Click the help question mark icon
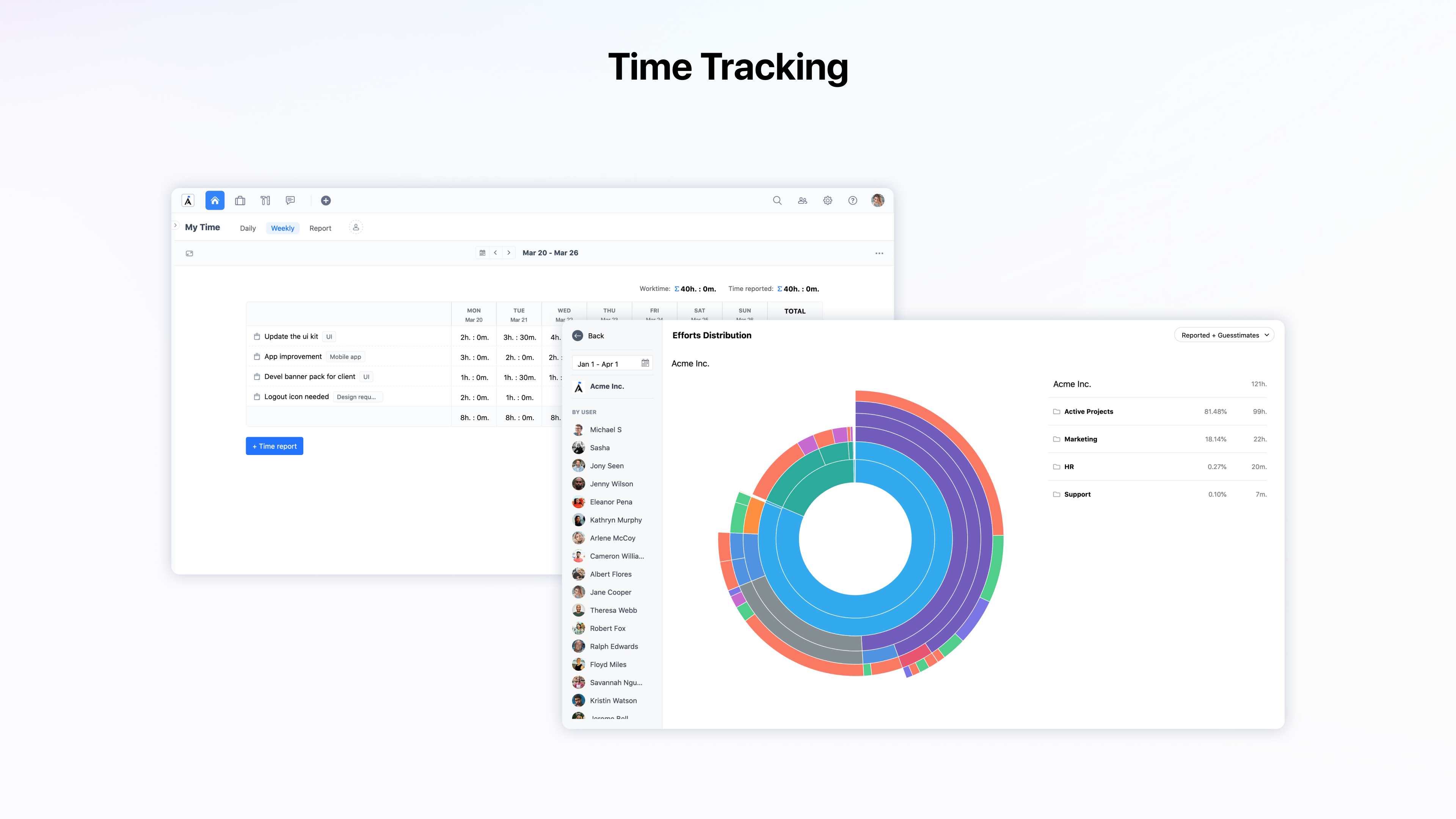 (852, 200)
